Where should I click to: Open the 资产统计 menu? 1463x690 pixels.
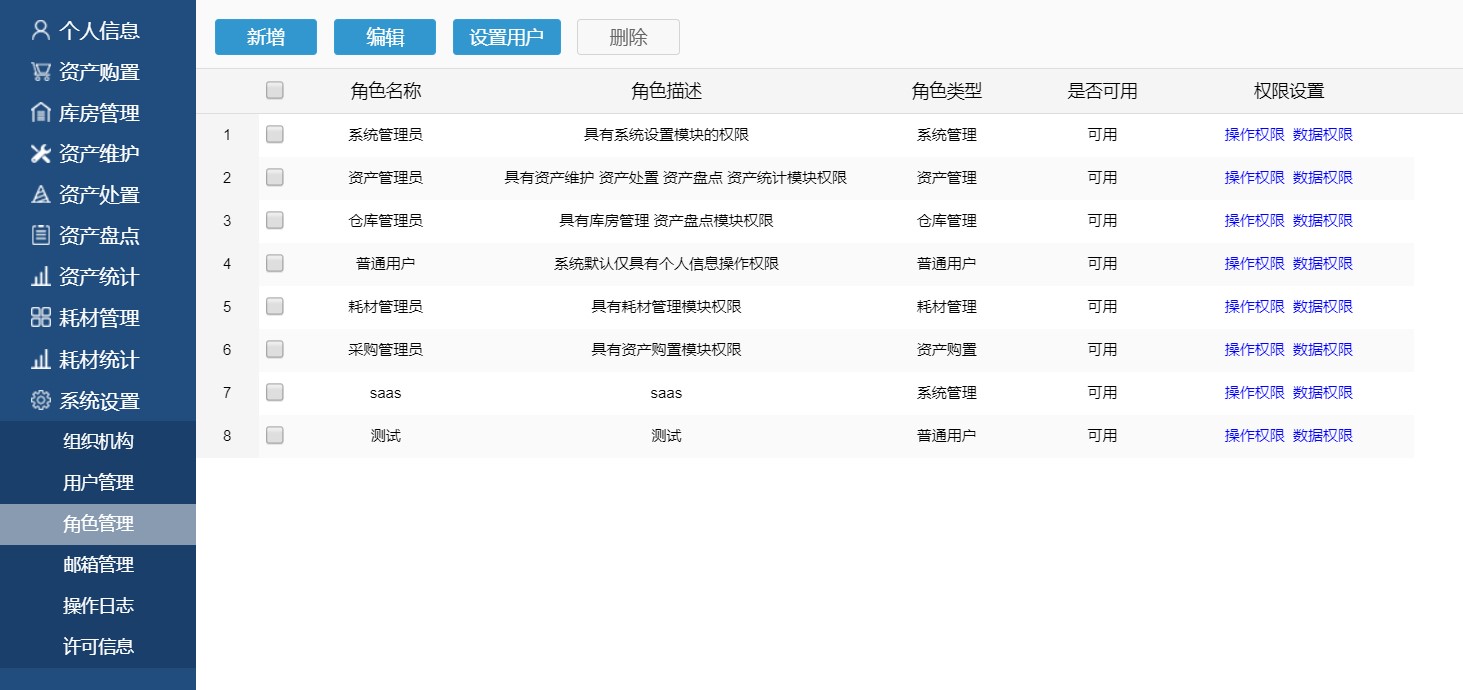[98, 276]
